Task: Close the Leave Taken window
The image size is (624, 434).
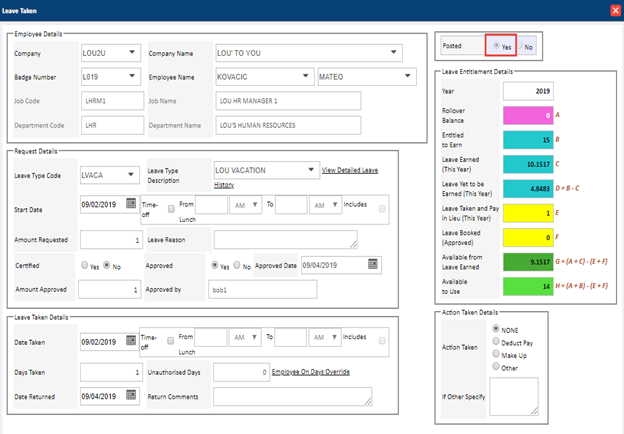Action: (614, 9)
